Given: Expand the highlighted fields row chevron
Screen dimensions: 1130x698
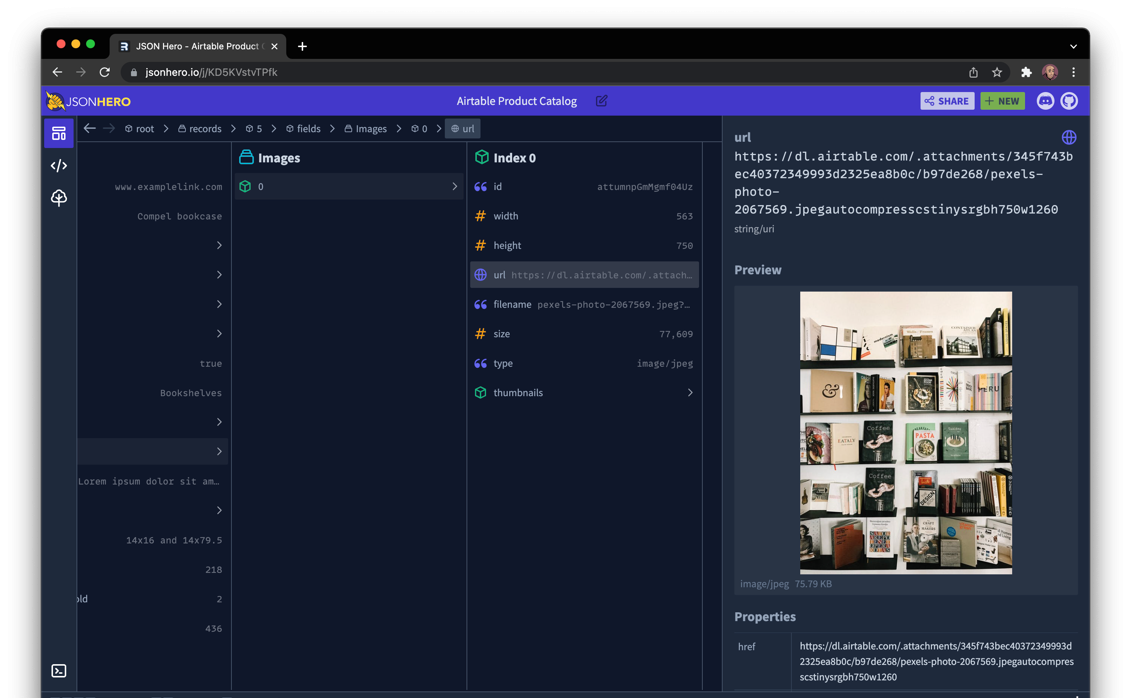Looking at the screenshot, I should click(x=219, y=452).
